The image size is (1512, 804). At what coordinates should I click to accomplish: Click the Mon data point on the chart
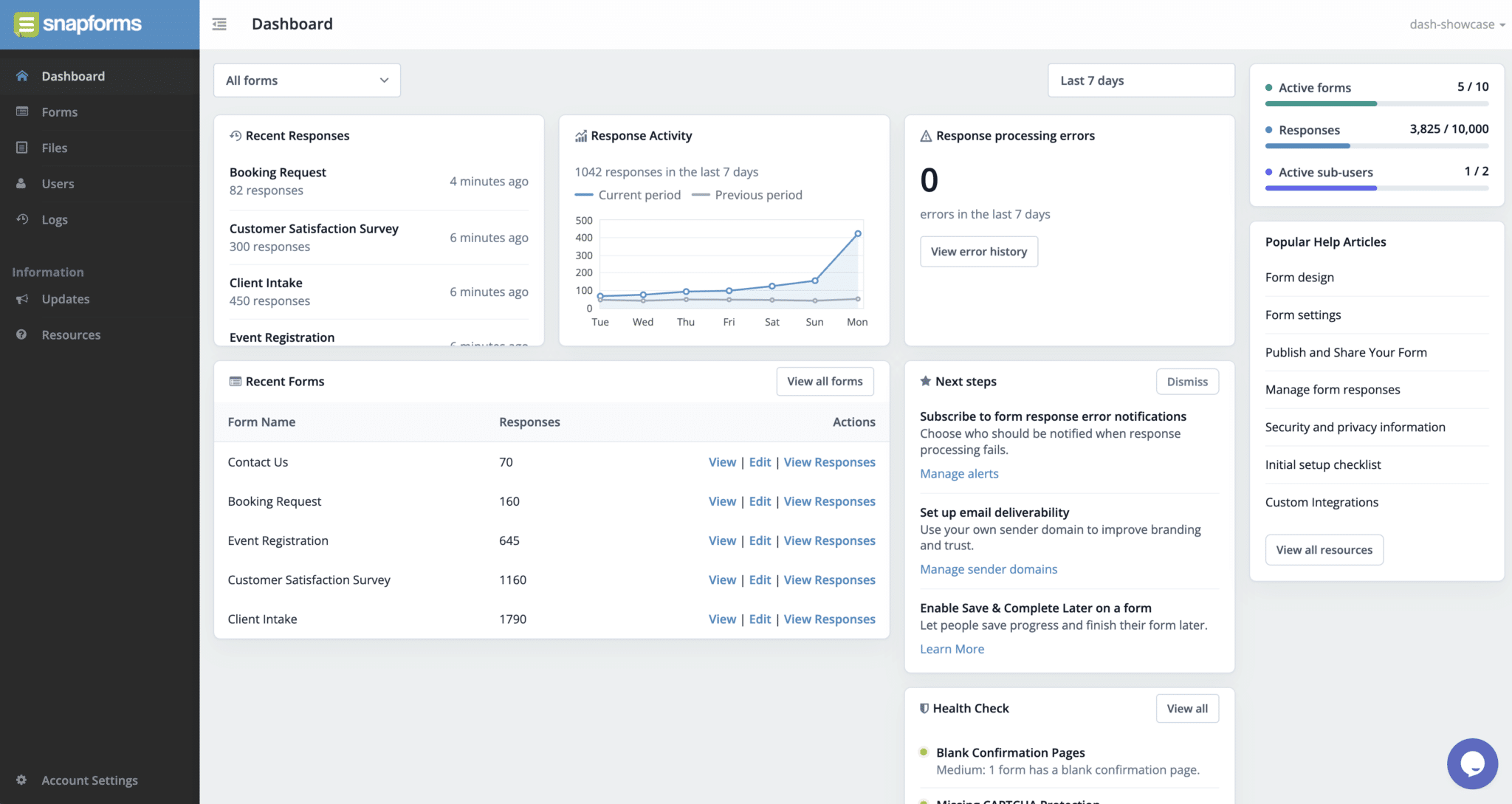pos(858,233)
